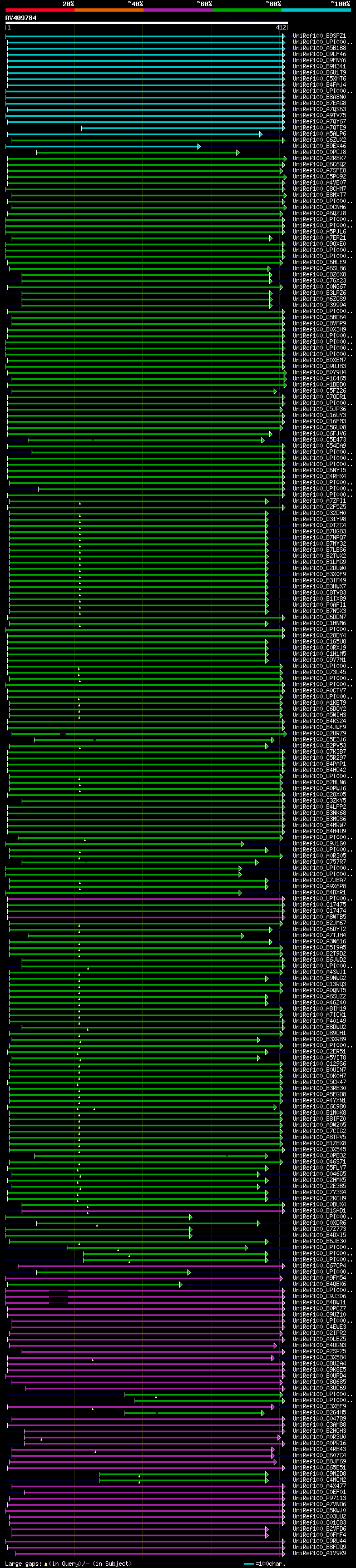Select the UniRef100_A7TJH4 entry
Screen dimensions: 356x1568
click(319, 936)
